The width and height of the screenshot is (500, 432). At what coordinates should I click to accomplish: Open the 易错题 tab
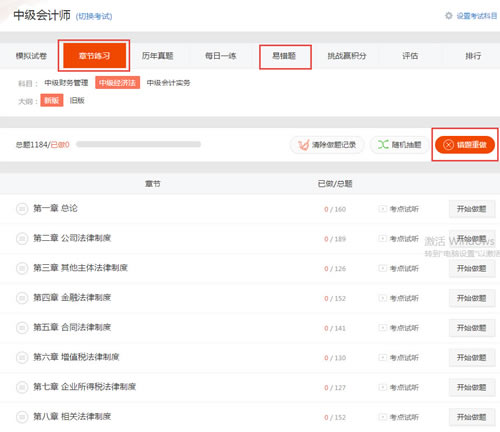284,56
